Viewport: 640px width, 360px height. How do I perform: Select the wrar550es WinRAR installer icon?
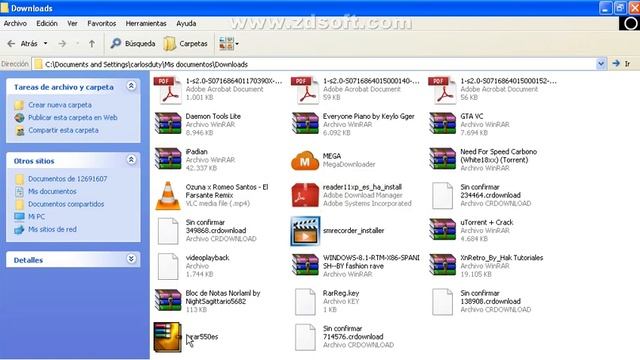[167, 337]
